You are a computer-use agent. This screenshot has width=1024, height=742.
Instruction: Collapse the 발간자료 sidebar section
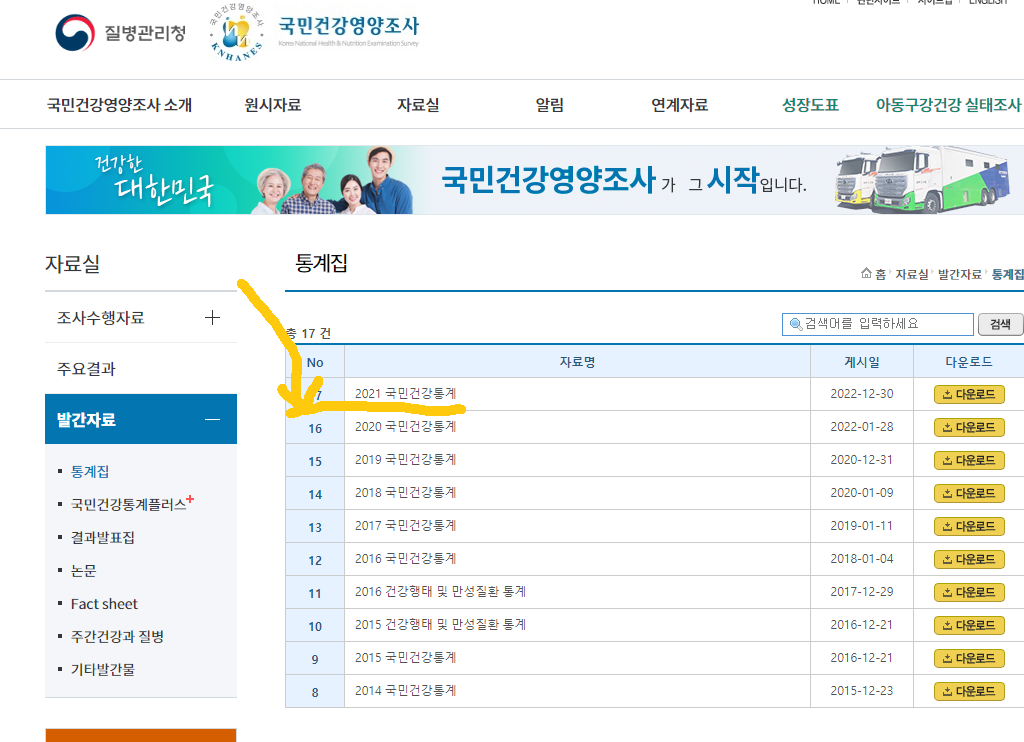[x=212, y=419]
